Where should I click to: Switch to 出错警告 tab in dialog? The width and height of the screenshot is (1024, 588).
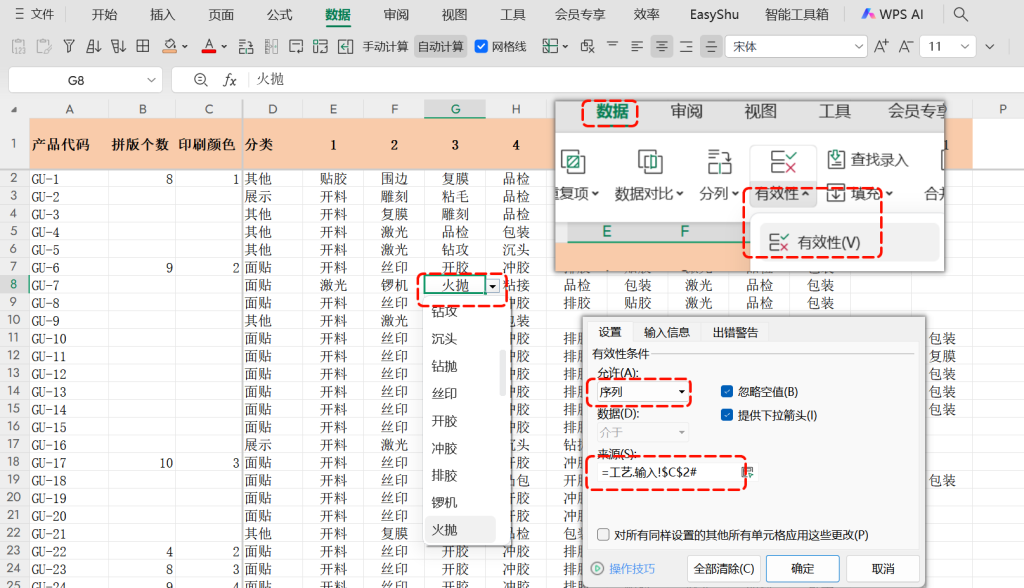pyautogui.click(x=735, y=332)
